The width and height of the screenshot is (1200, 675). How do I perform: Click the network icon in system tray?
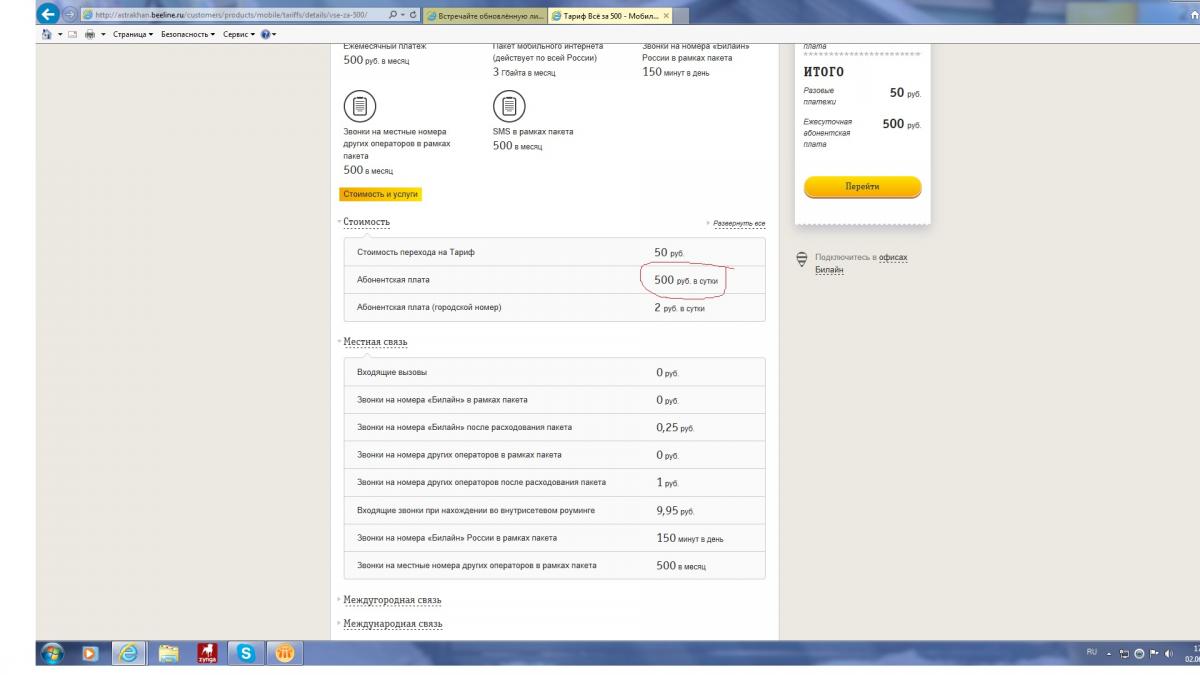[x=1124, y=653]
